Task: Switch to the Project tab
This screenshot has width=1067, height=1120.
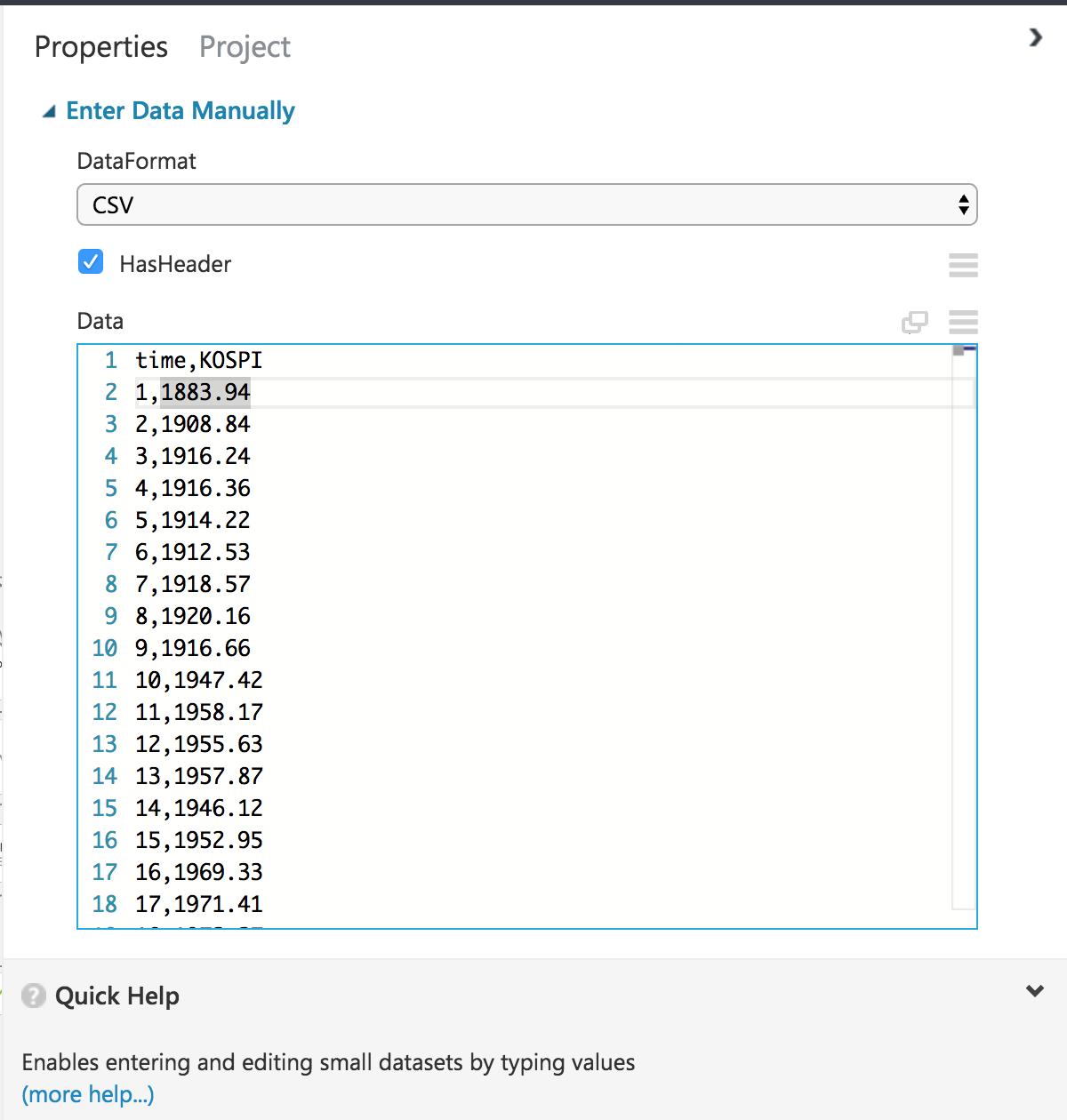Action: (245, 47)
